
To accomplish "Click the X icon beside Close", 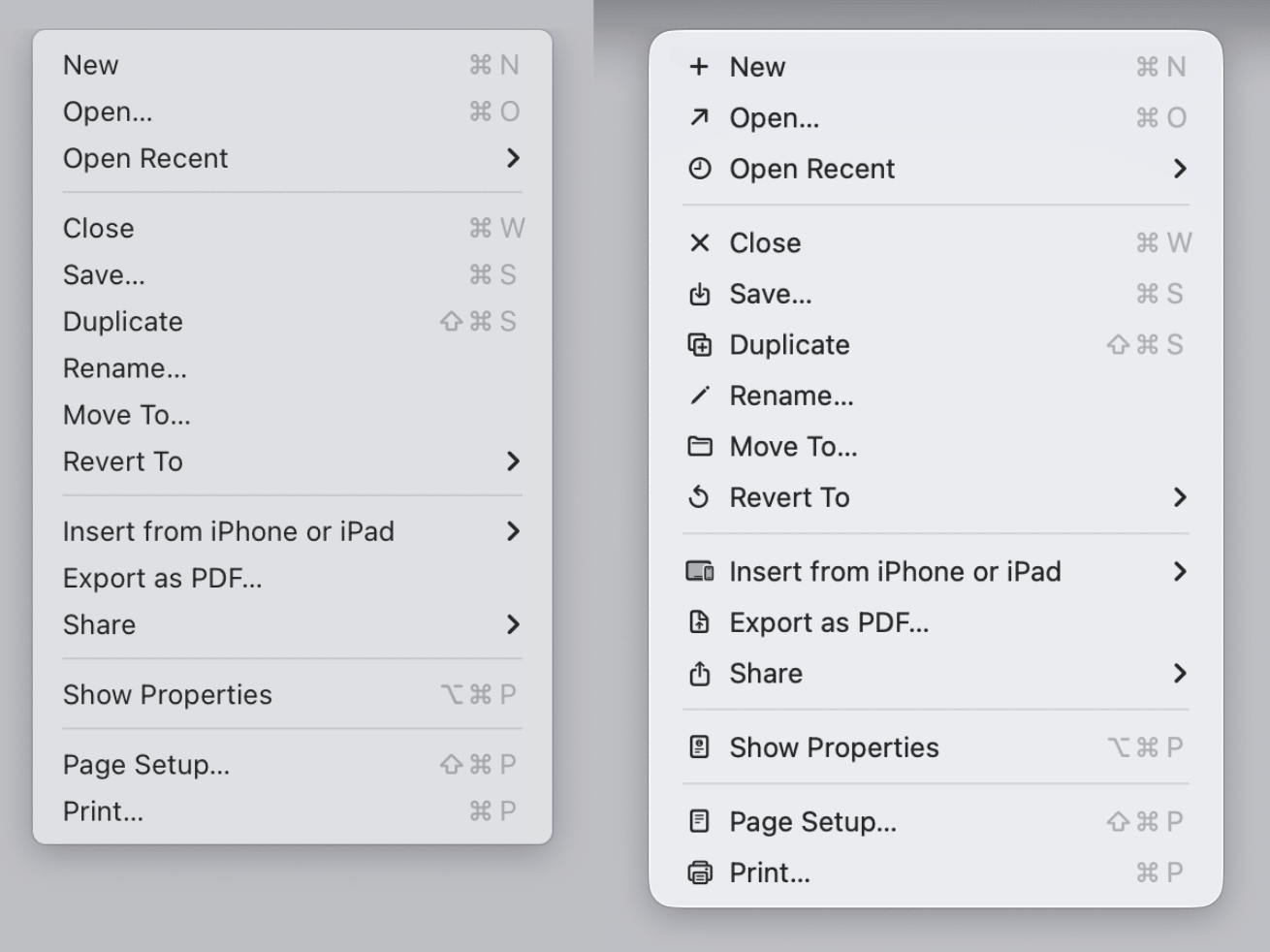I will [699, 243].
